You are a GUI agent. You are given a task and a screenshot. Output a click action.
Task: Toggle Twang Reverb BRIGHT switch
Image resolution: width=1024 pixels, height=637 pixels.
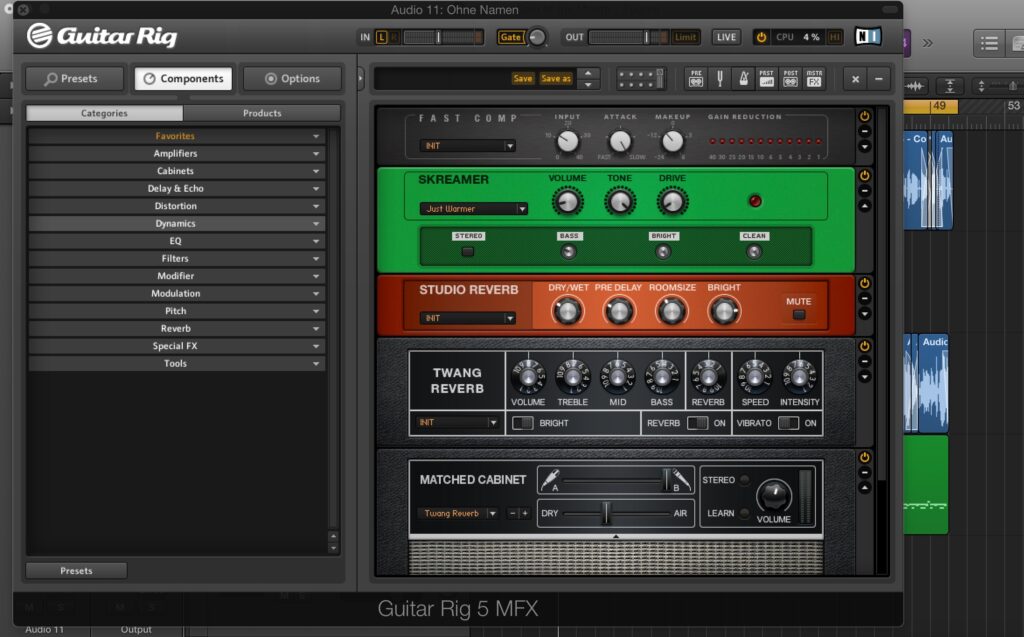(522, 423)
